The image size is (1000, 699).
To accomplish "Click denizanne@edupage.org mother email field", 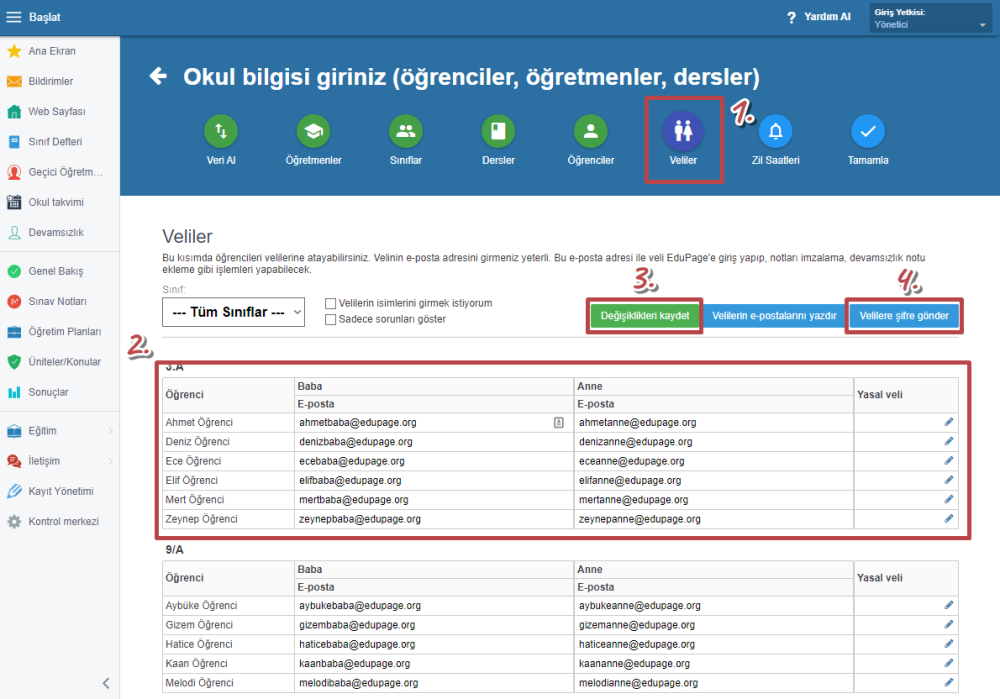I will tap(713, 441).
